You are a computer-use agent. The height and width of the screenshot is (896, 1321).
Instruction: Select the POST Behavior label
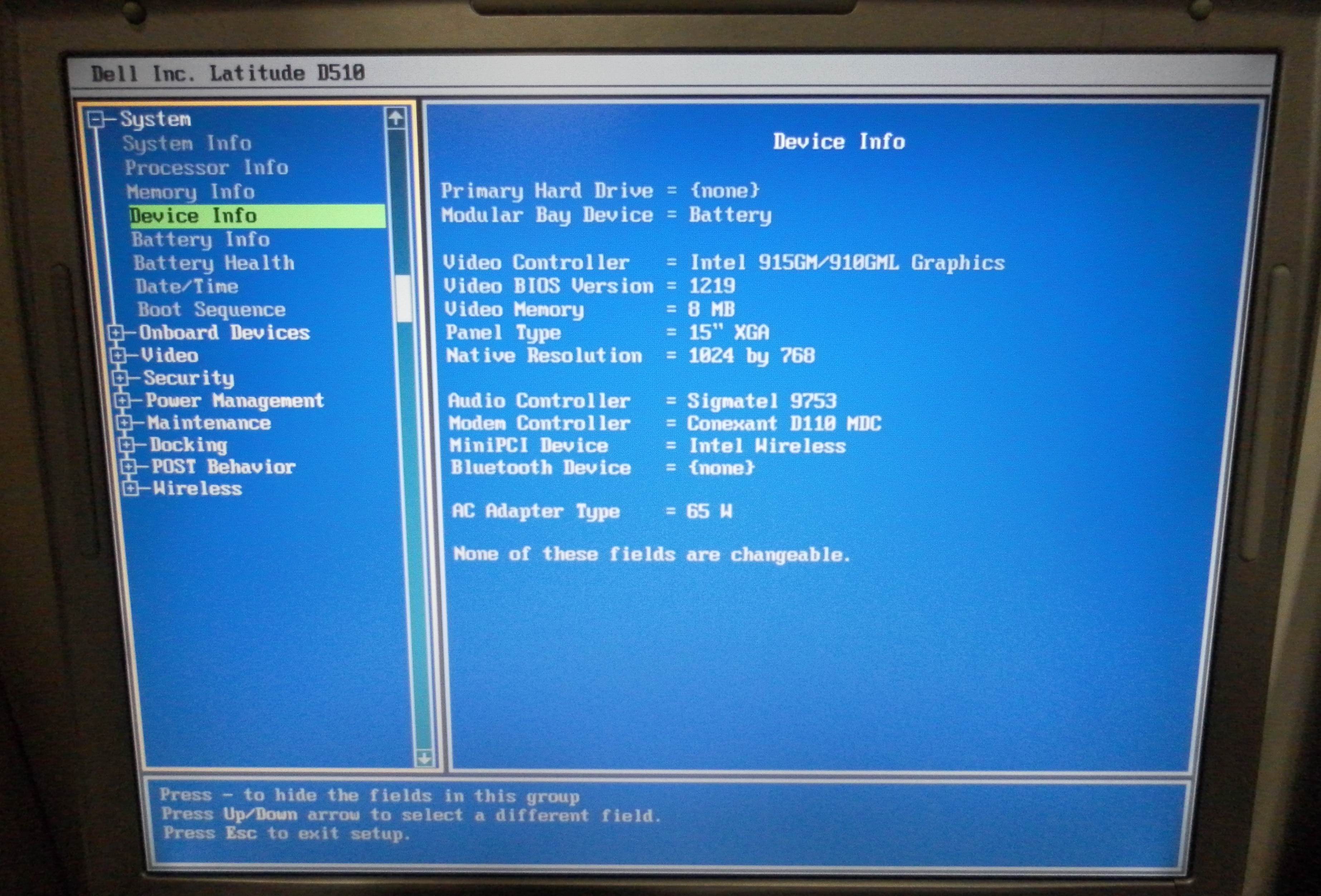[x=223, y=467]
